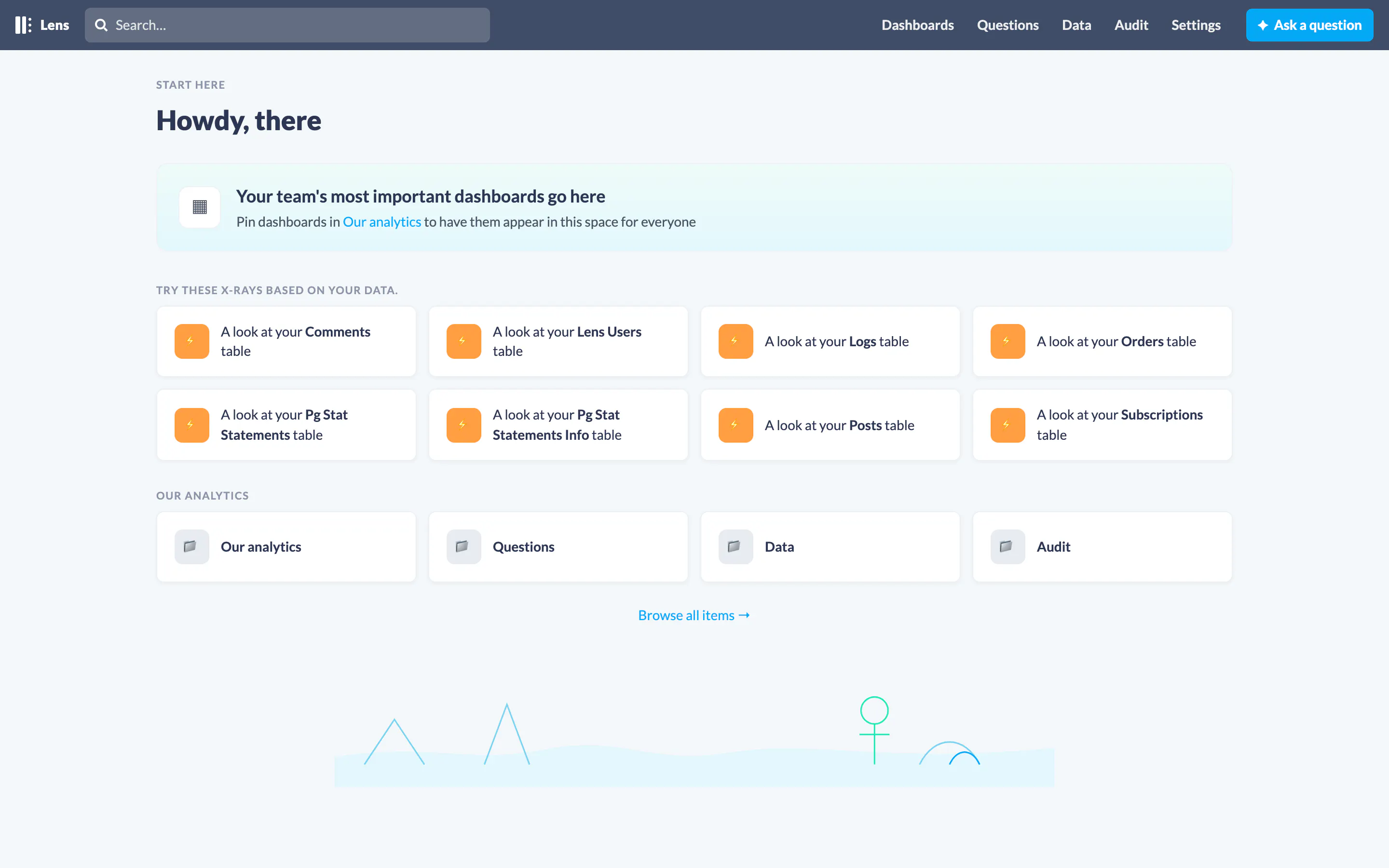Click the Logs x-ray lightning icon
Screen dimensions: 1389x868
tap(736, 341)
